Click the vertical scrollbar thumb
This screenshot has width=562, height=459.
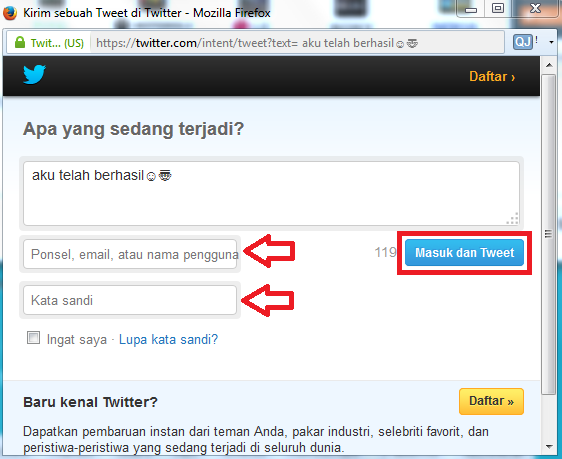(x=548, y=234)
